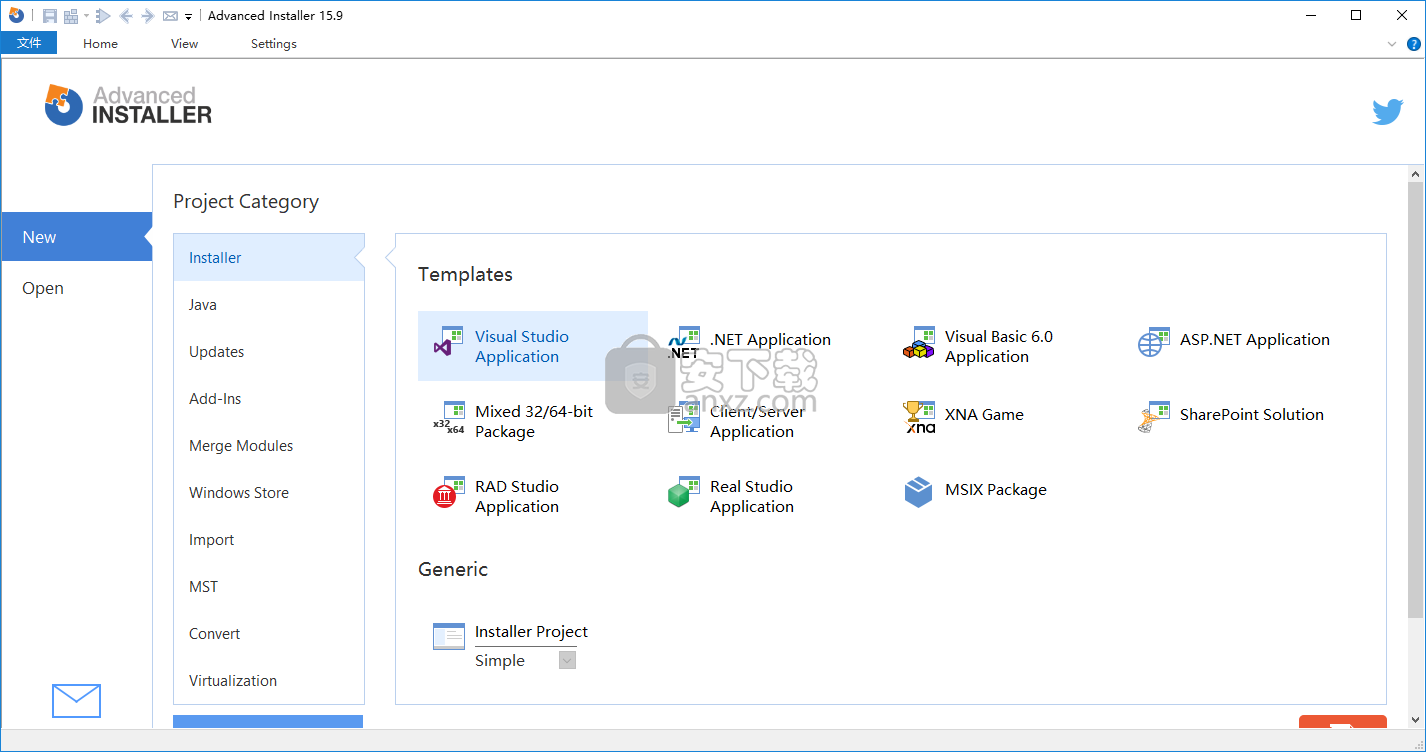Screen dimensions: 1426x752
Task: Click the Templates section heading
Action: [465, 274]
